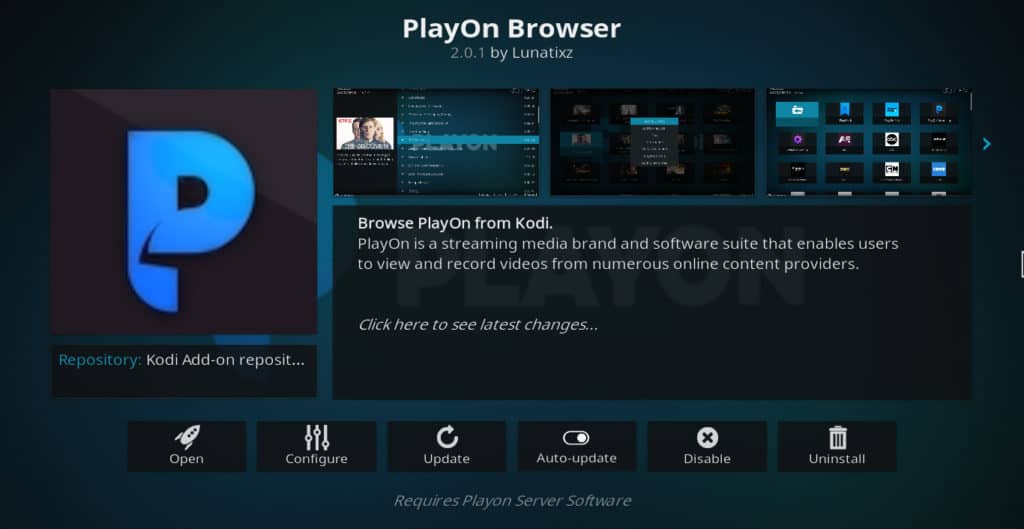This screenshot has width=1024, height=529.
Task: Click the large PlayOn P logo
Action: [x=184, y=212]
